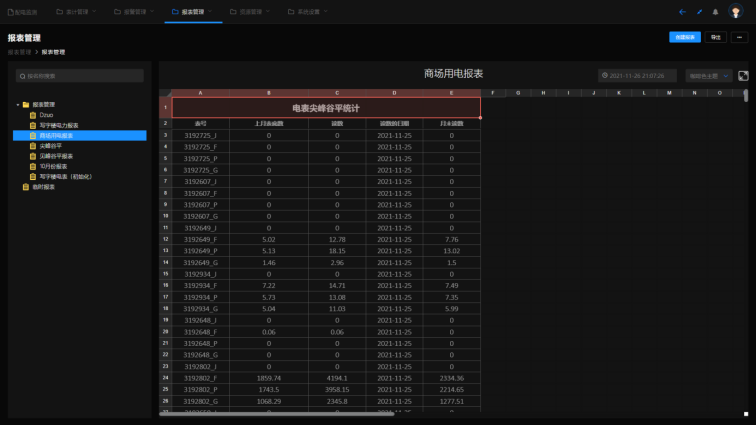This screenshot has height=425, width=756.
Task: Click cell value 4194.1
Action: (337, 378)
